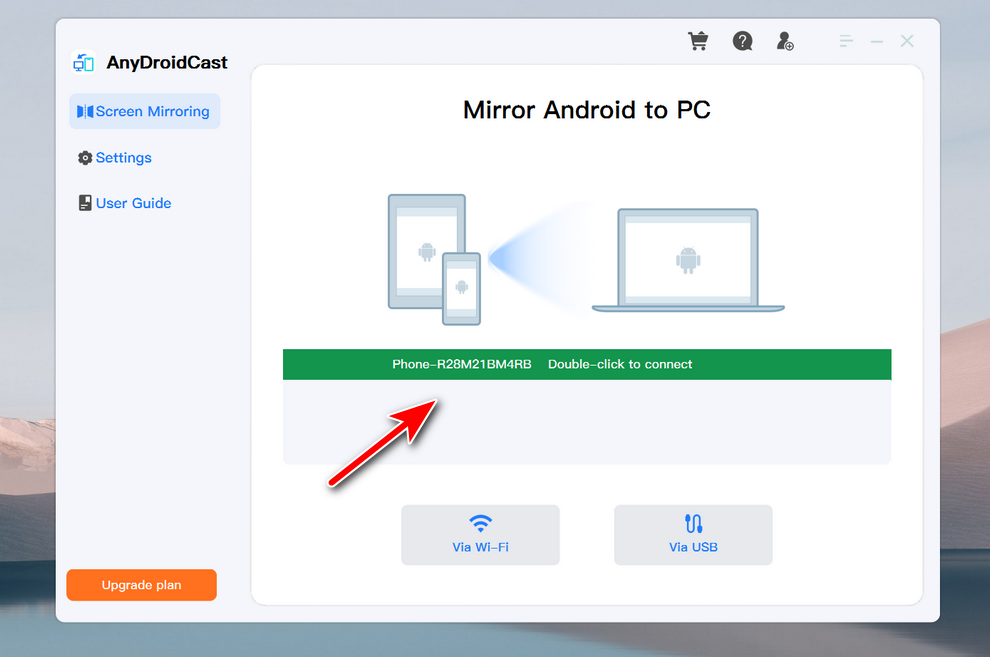Viewport: 990px width, 657px height.
Task: Click the laptop illustration
Action: point(688,260)
